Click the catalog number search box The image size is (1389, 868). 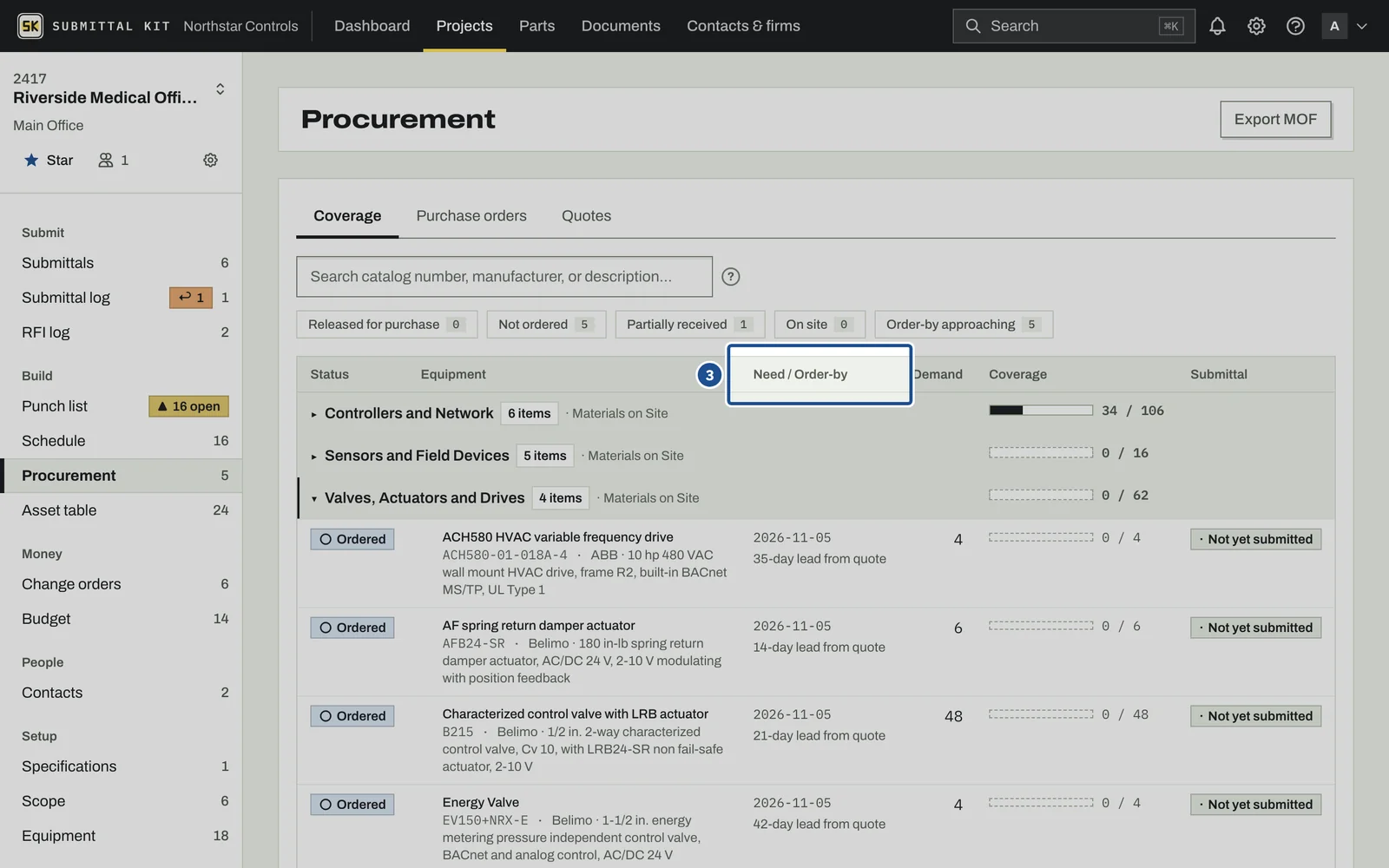click(x=504, y=276)
